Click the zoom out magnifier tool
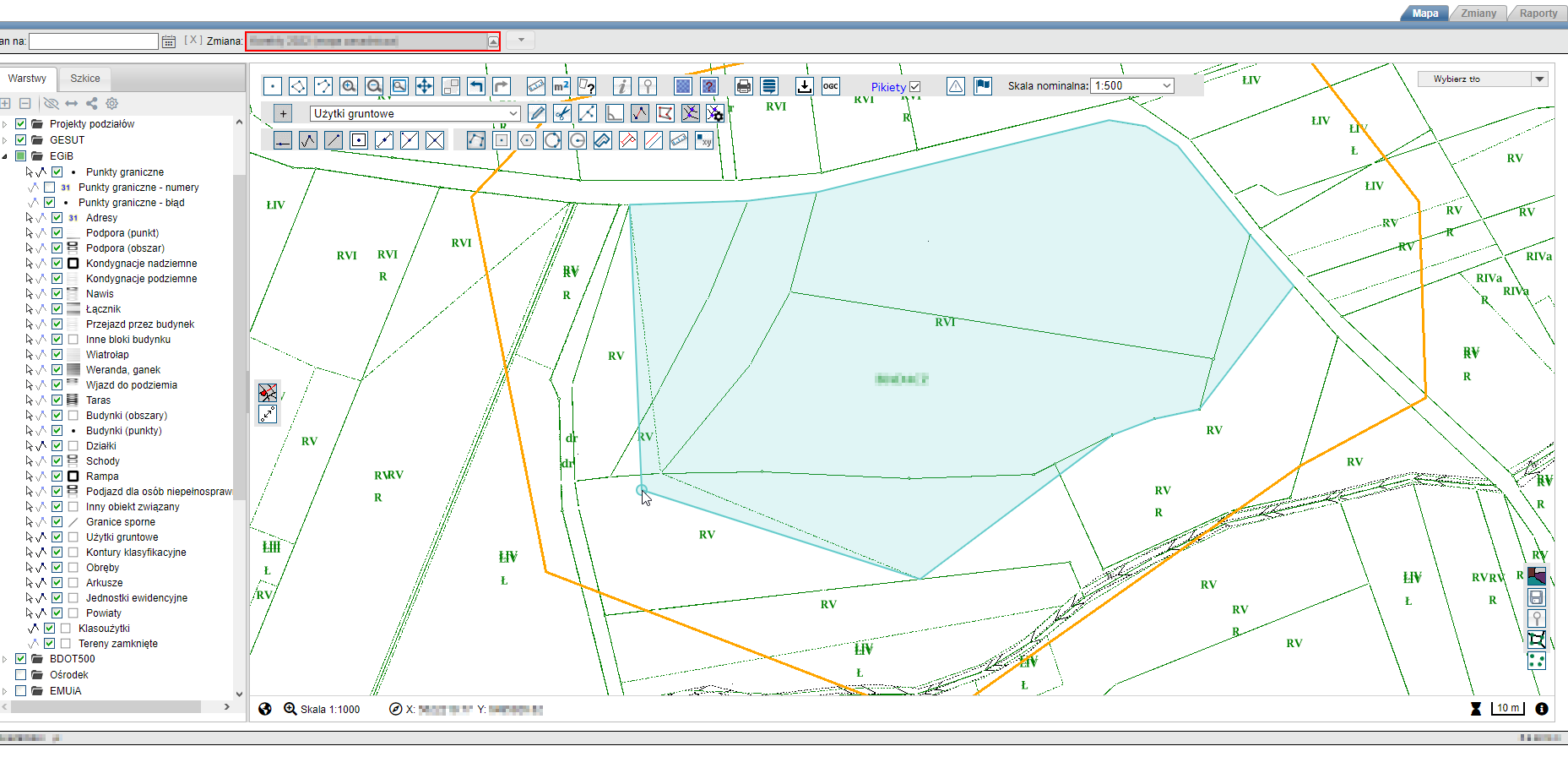 [x=374, y=86]
